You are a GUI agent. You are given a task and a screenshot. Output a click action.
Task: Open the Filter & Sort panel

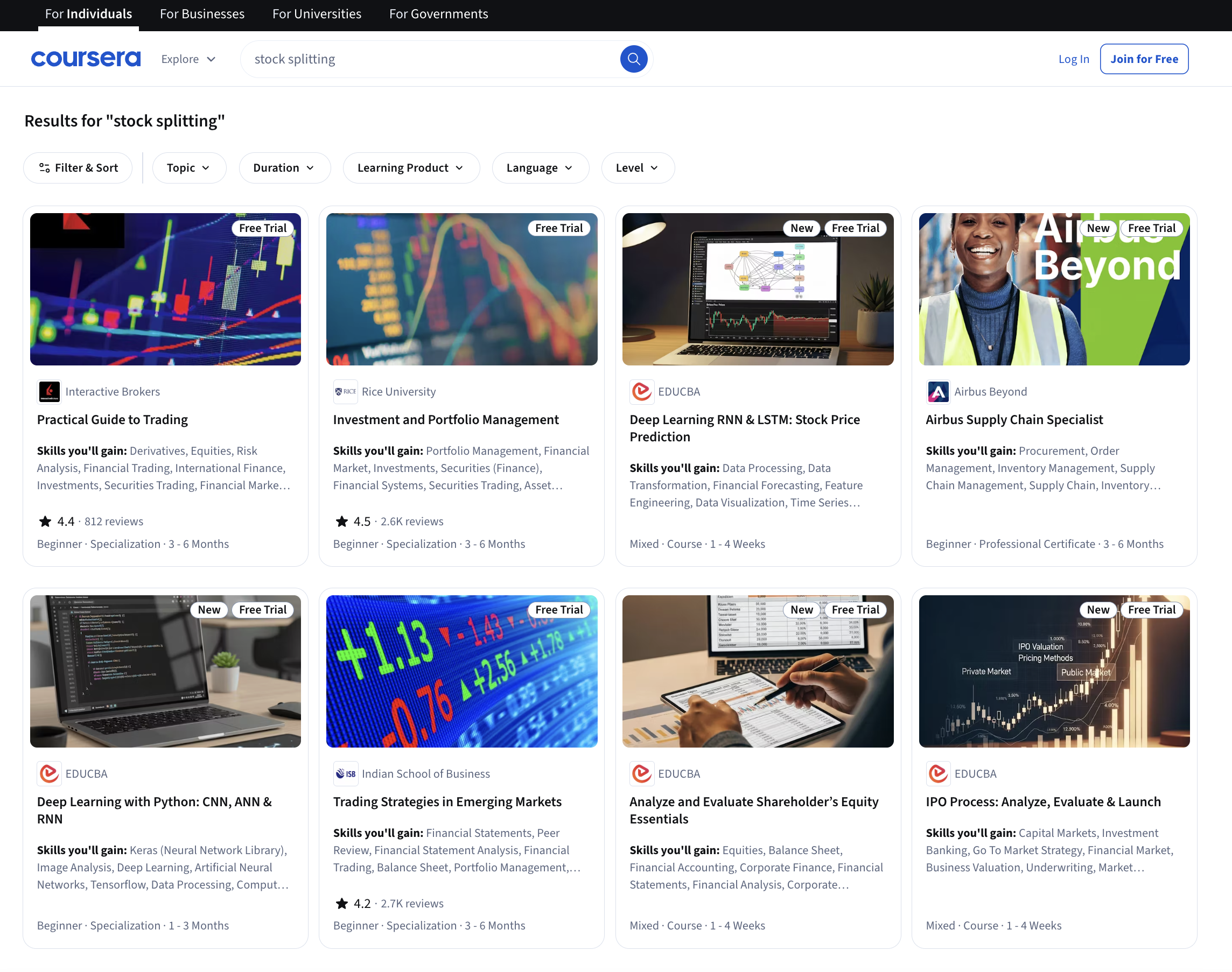tap(78, 168)
